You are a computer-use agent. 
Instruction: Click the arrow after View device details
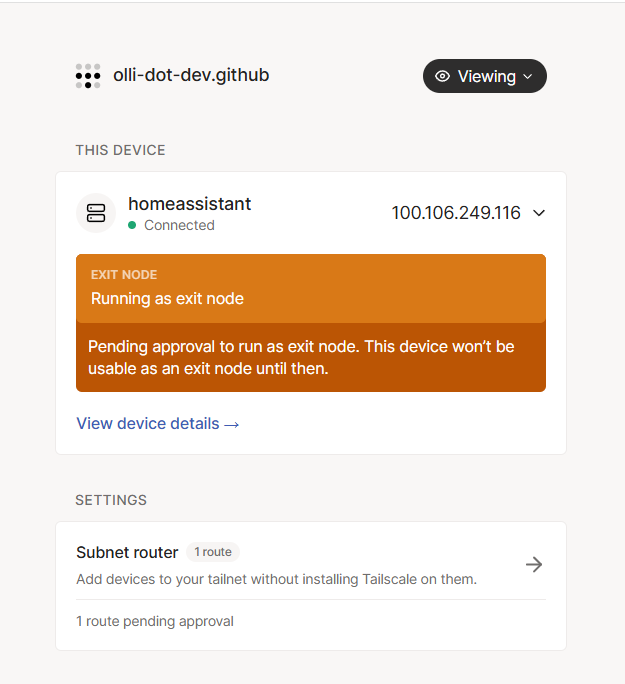(x=232, y=424)
